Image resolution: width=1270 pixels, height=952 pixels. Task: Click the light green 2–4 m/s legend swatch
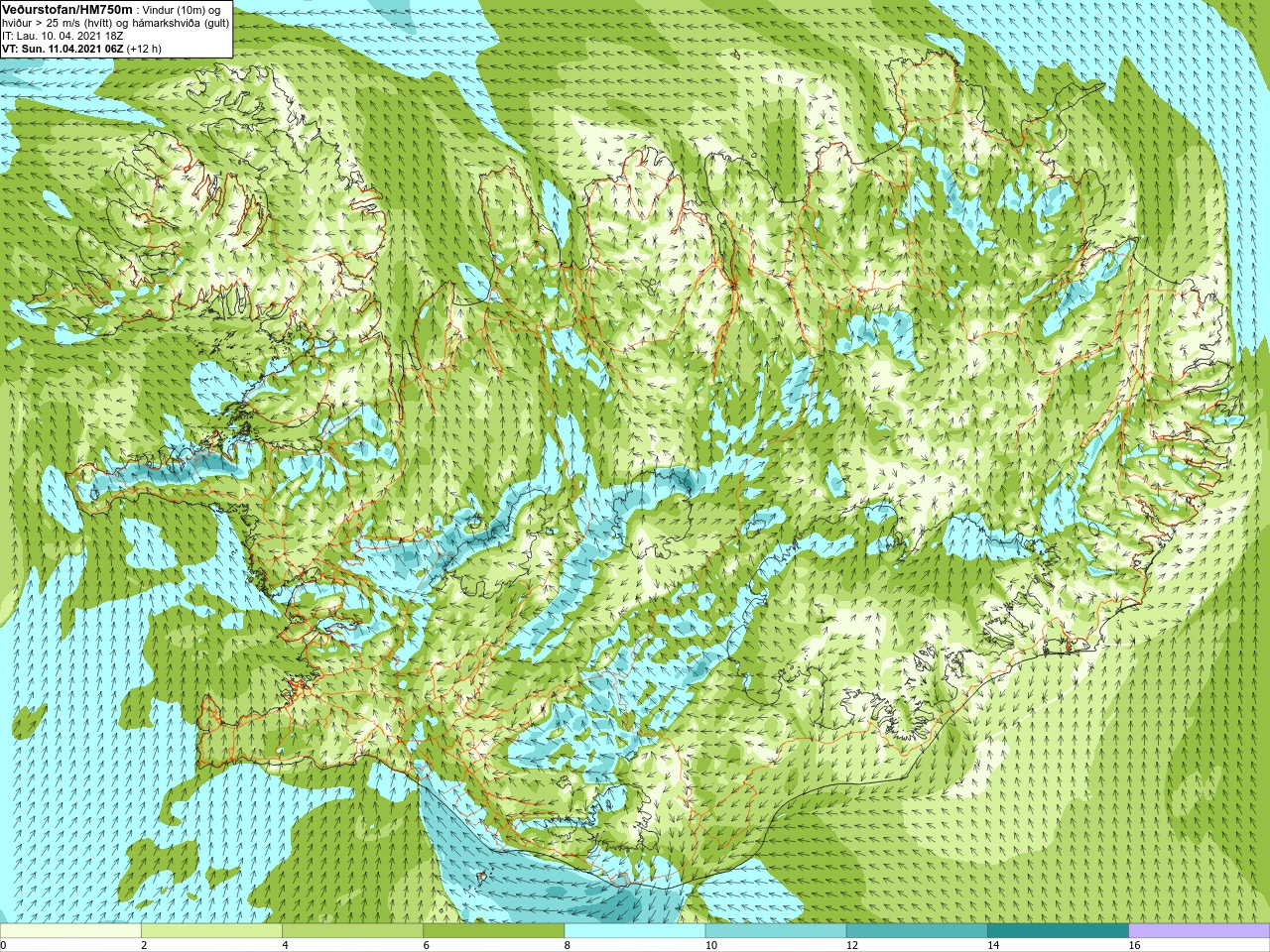[211, 931]
